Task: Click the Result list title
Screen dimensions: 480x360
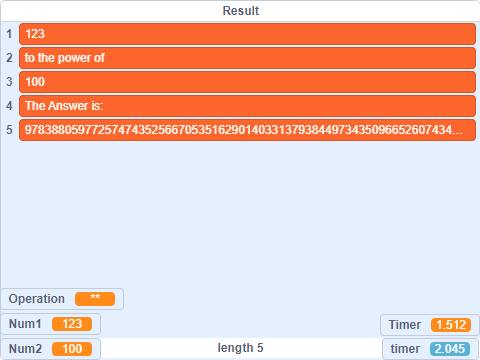Action: (240, 11)
